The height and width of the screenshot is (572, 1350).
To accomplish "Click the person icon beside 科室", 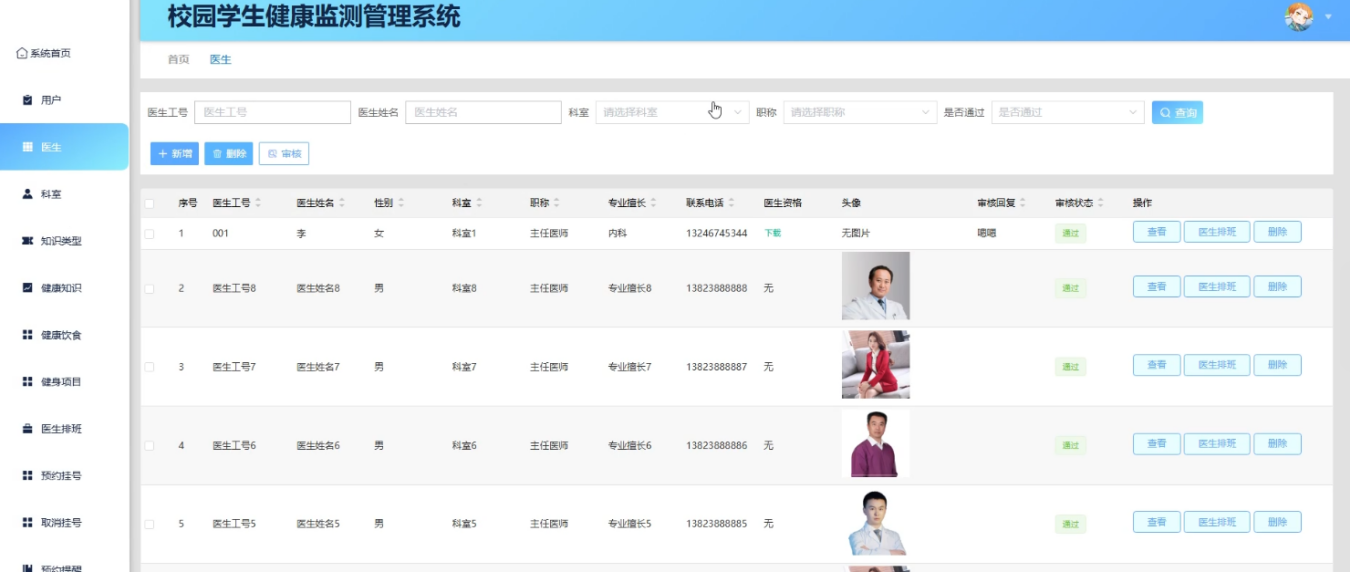I will (x=28, y=194).
